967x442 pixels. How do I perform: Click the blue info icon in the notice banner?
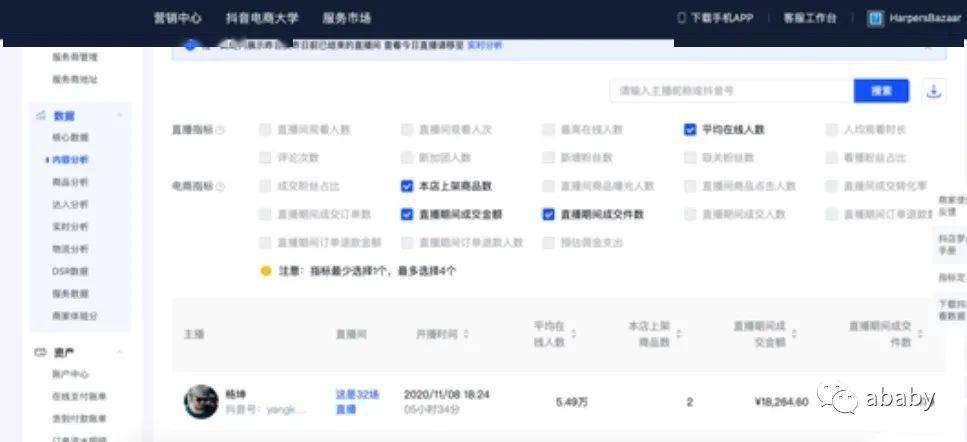point(191,46)
